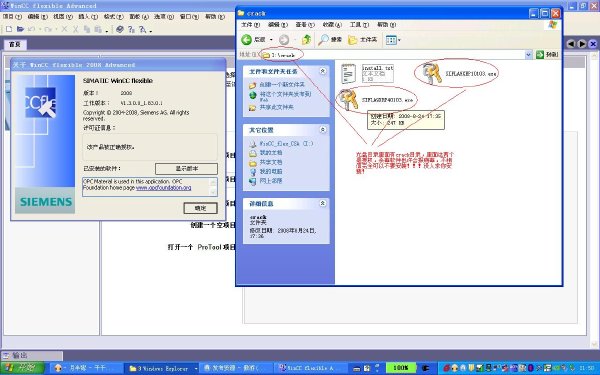Viewport: 600px width, 375px height.
Task: Open Shared Documents link in Other Places
Action: coord(271,162)
